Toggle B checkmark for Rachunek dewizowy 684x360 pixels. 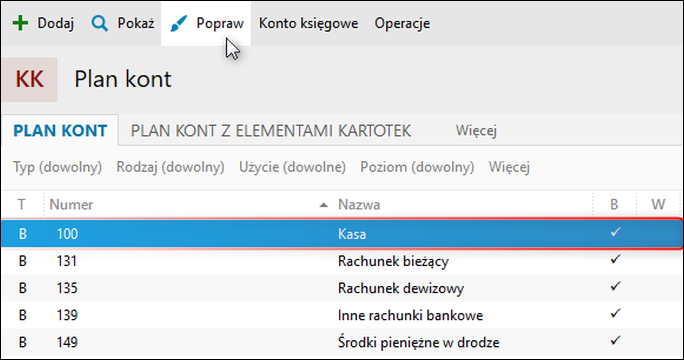pos(615,287)
